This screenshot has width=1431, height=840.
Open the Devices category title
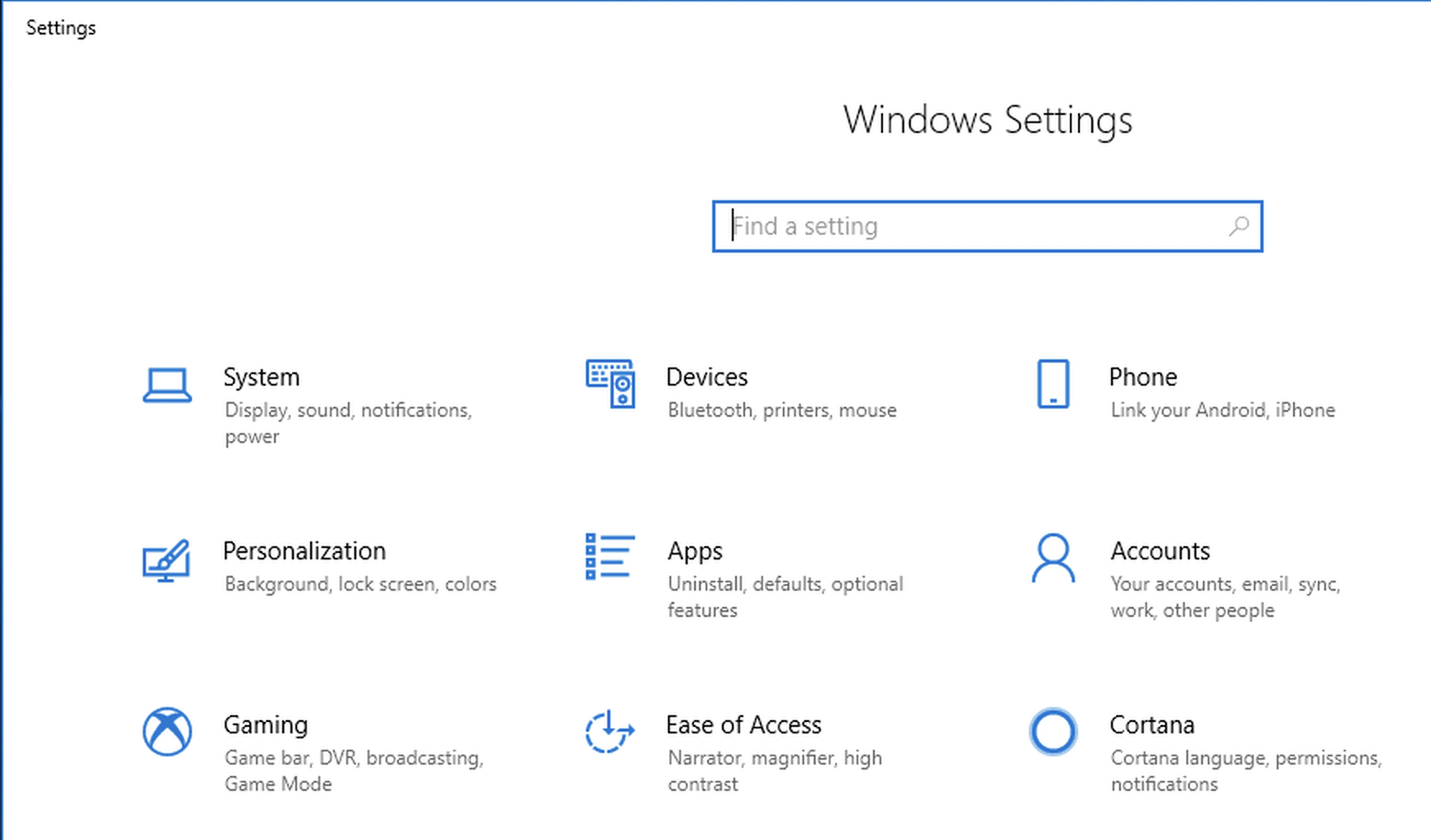click(706, 377)
